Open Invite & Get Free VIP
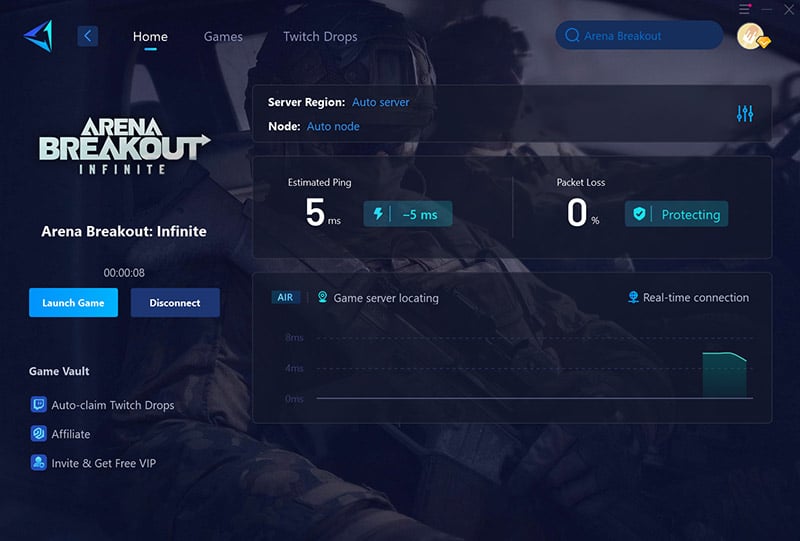This screenshot has width=800, height=541. point(104,463)
